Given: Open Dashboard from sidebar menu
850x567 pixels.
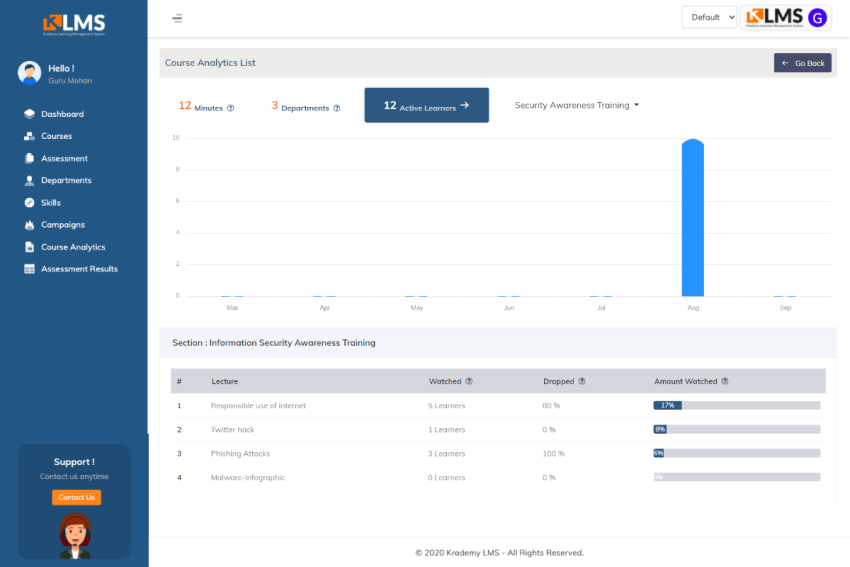Looking at the screenshot, I should (x=62, y=114).
